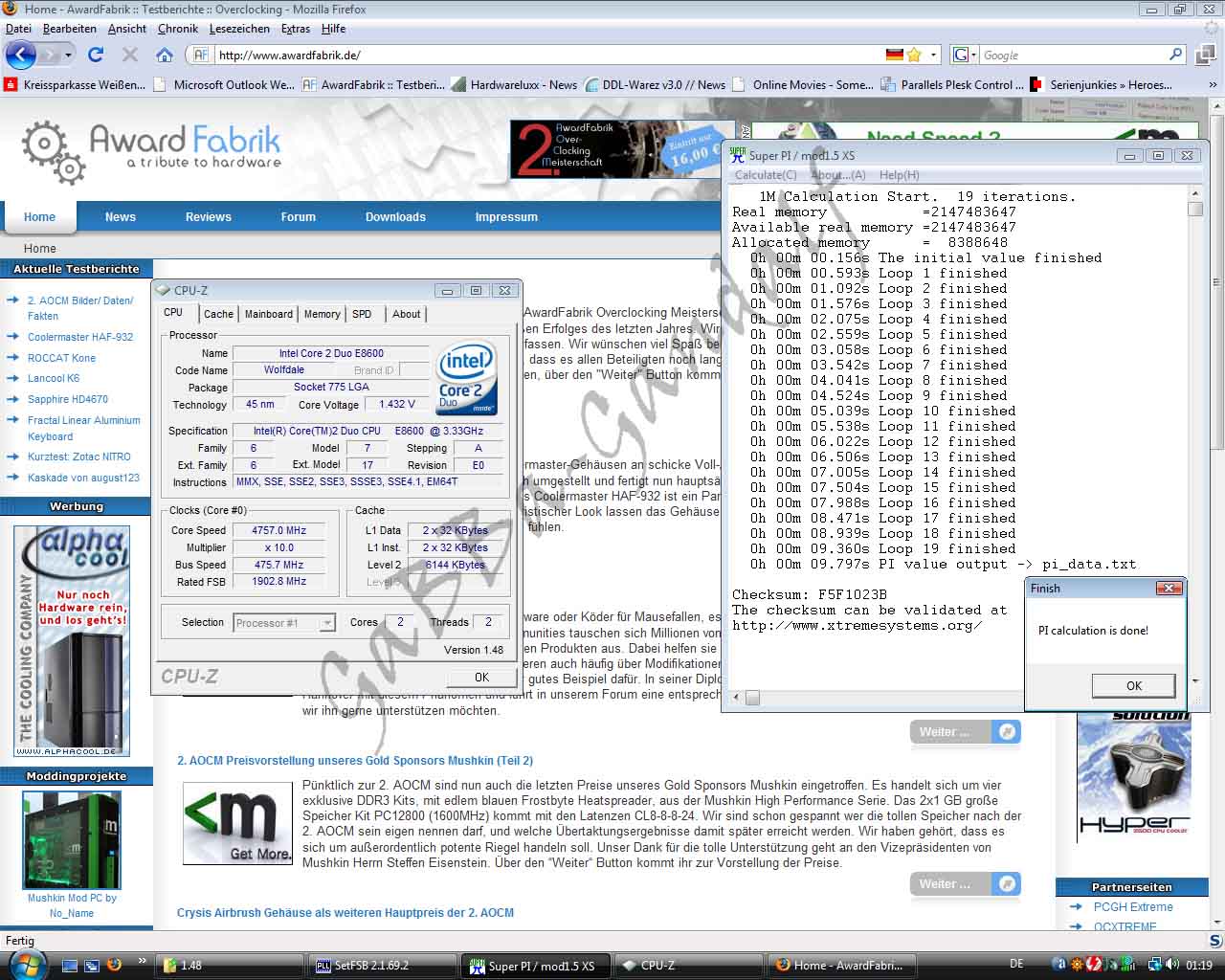Open the News site navigation tab
The width and height of the screenshot is (1225, 980).
(121, 217)
